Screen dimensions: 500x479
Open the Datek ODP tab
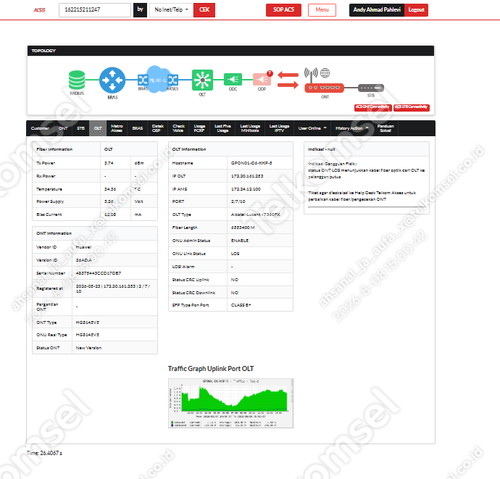point(157,128)
